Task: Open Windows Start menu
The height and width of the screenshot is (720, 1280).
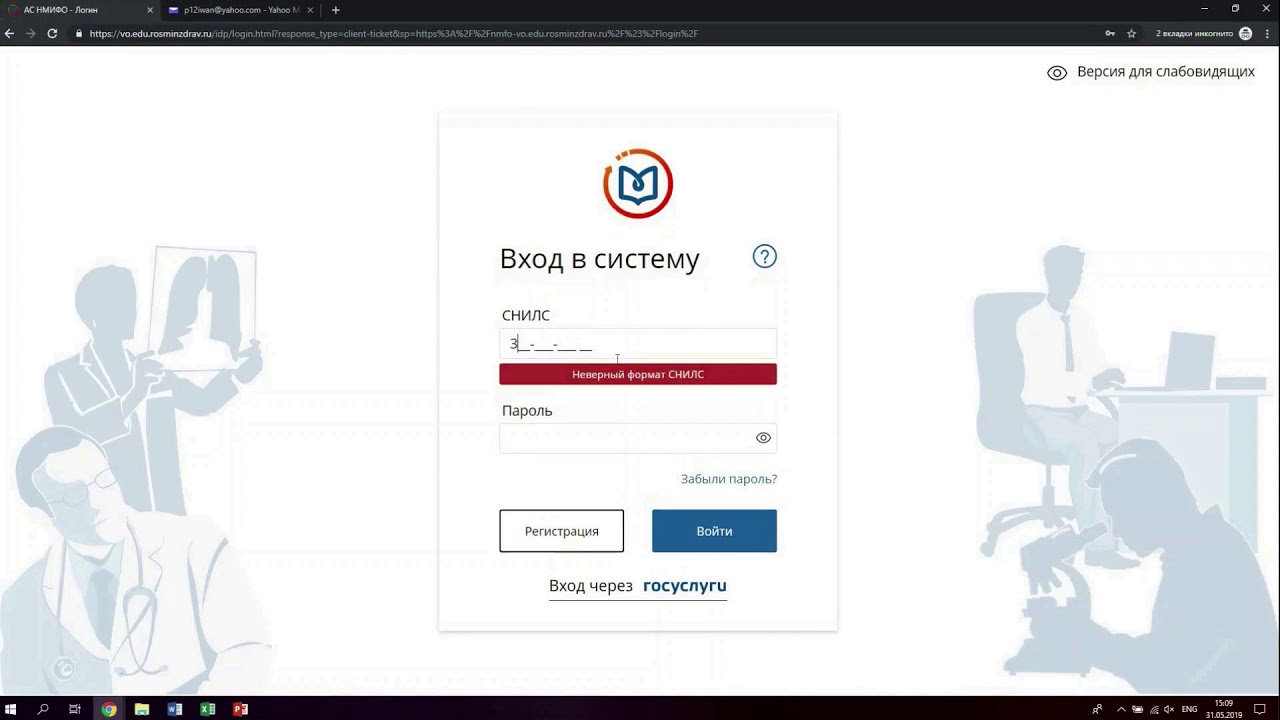Action: [x=11, y=709]
